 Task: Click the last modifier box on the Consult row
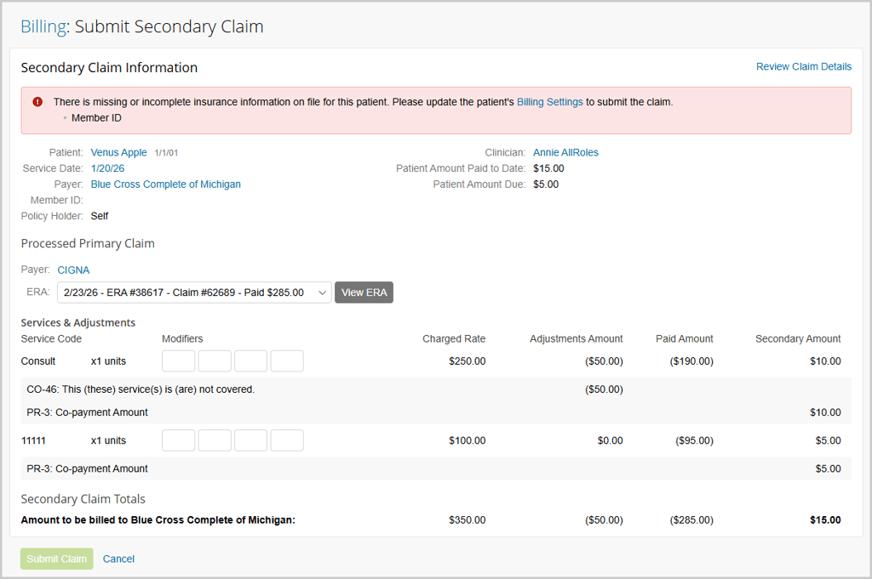(x=286, y=360)
